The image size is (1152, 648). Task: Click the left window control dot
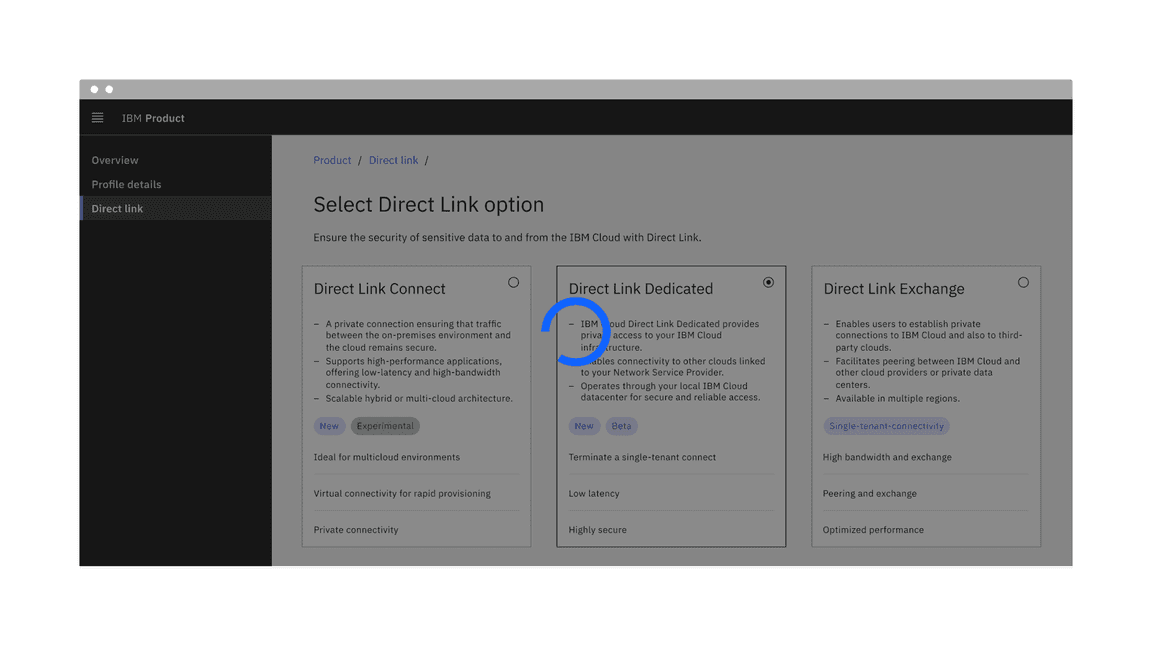pos(93,88)
